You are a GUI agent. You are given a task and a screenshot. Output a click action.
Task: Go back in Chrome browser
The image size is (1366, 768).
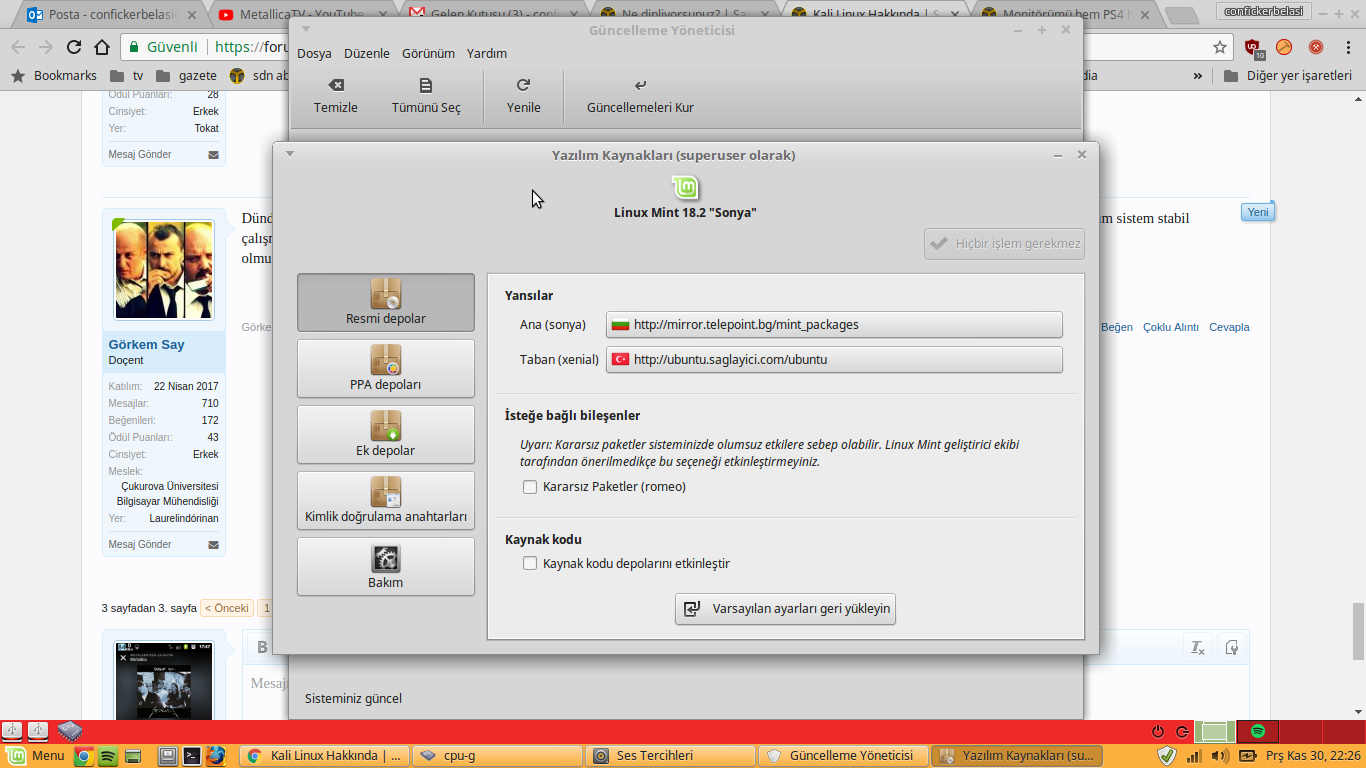pos(17,47)
